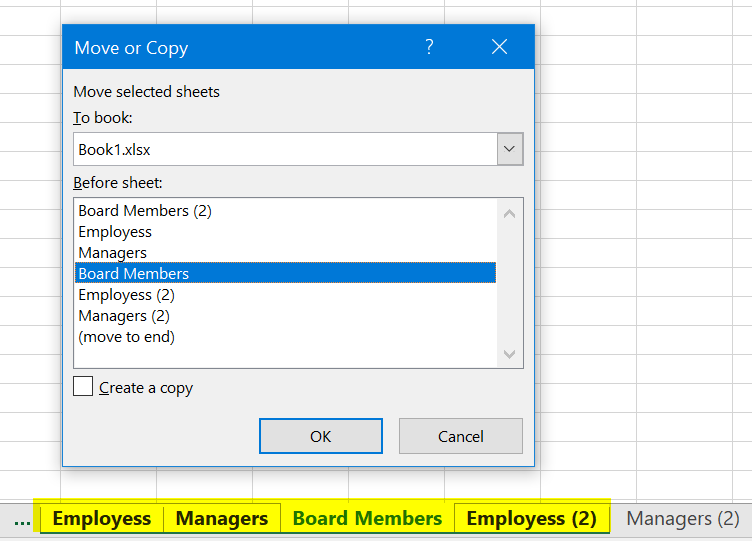752x541 pixels.
Task: Switch to the Employess sheet tab
Action: 101,518
